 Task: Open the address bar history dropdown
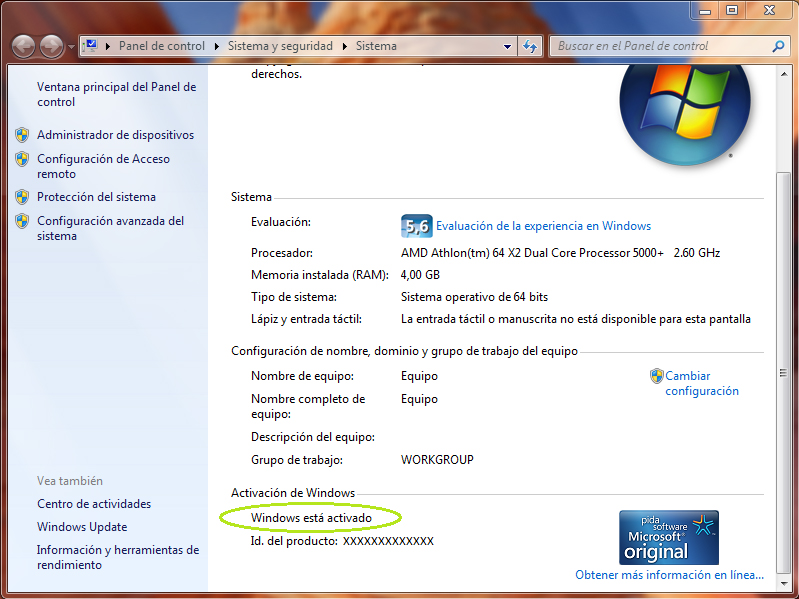tap(507, 46)
